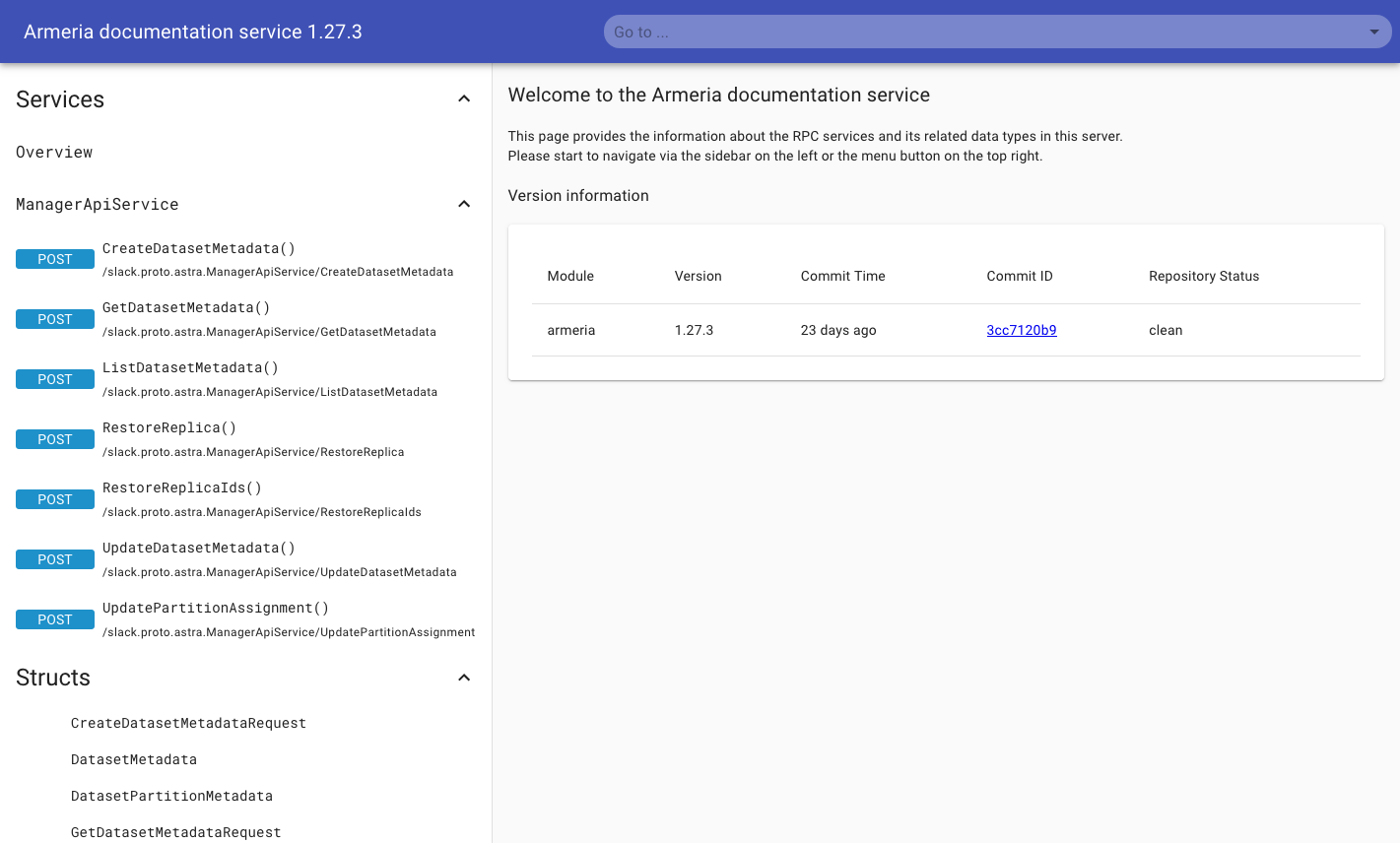Click the /slack.proto.astra.ManagerApiService/ListDatasetMetadata path
Screen dimensions: 1400x843
pyautogui.click(x=270, y=392)
